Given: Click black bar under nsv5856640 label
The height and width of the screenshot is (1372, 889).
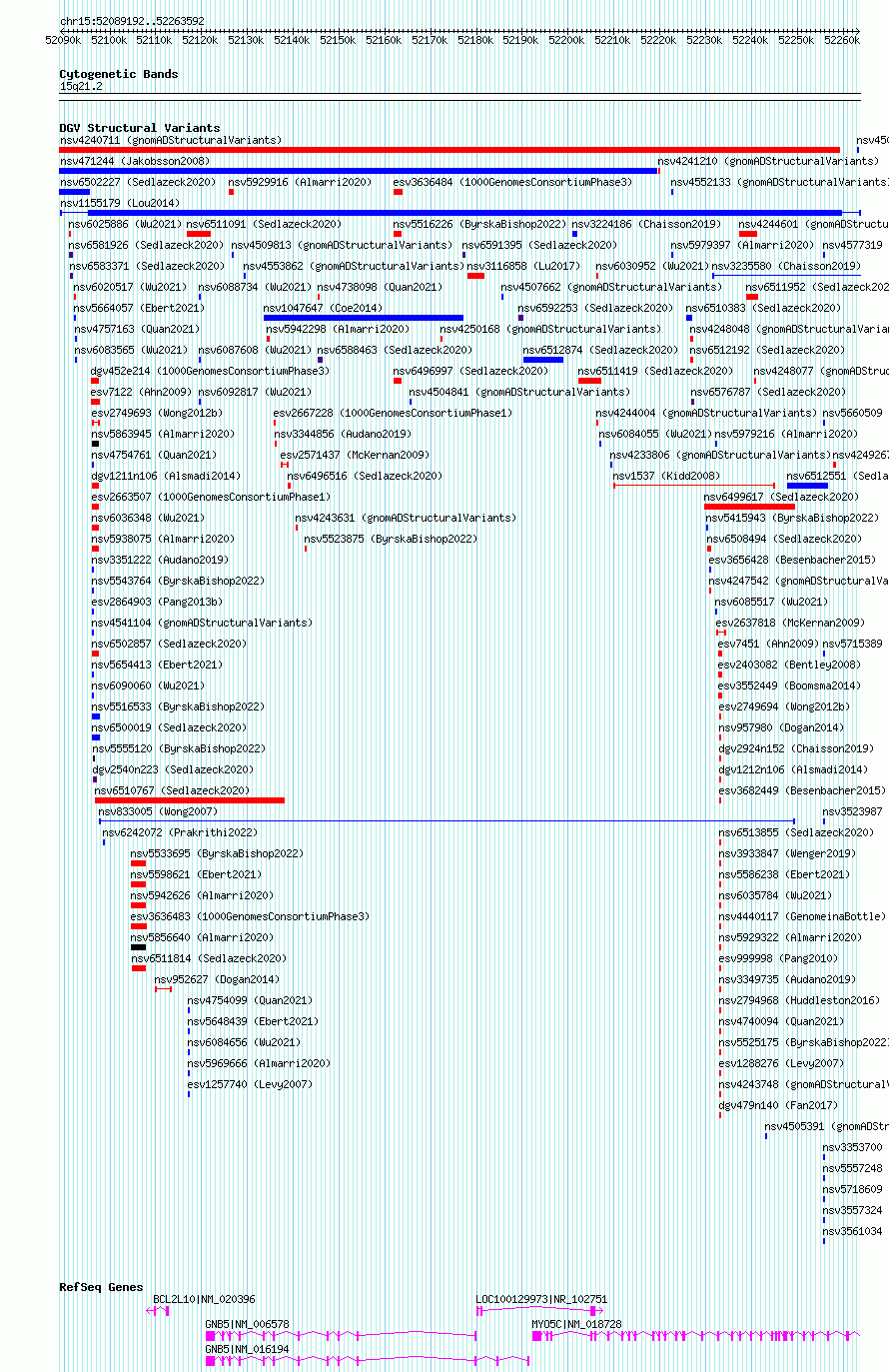Looking at the screenshot, I should (x=138, y=947).
